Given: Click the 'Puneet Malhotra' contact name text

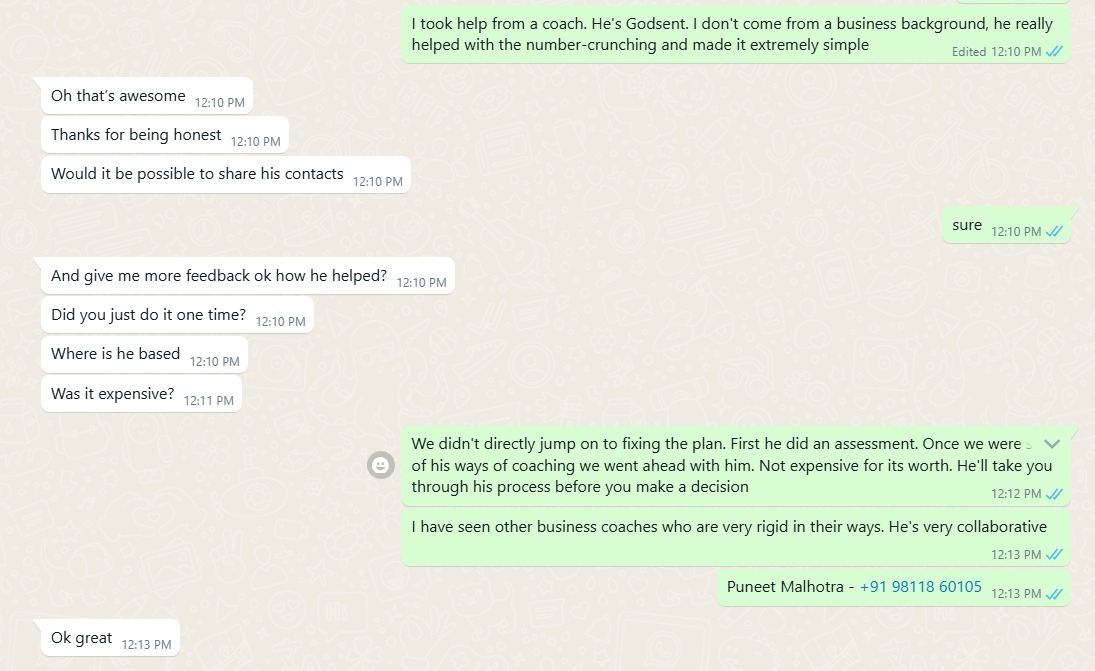Looking at the screenshot, I should (x=785, y=587).
